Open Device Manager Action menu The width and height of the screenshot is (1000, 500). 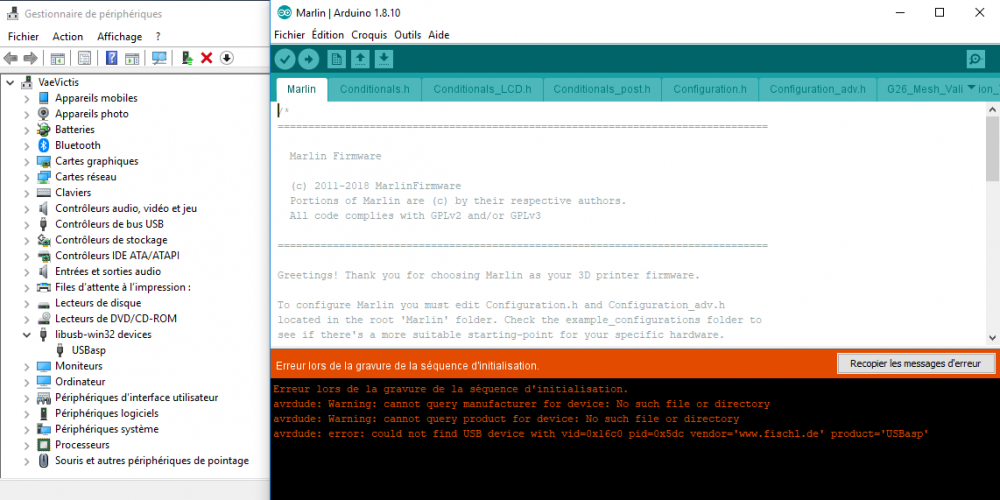pos(68,37)
